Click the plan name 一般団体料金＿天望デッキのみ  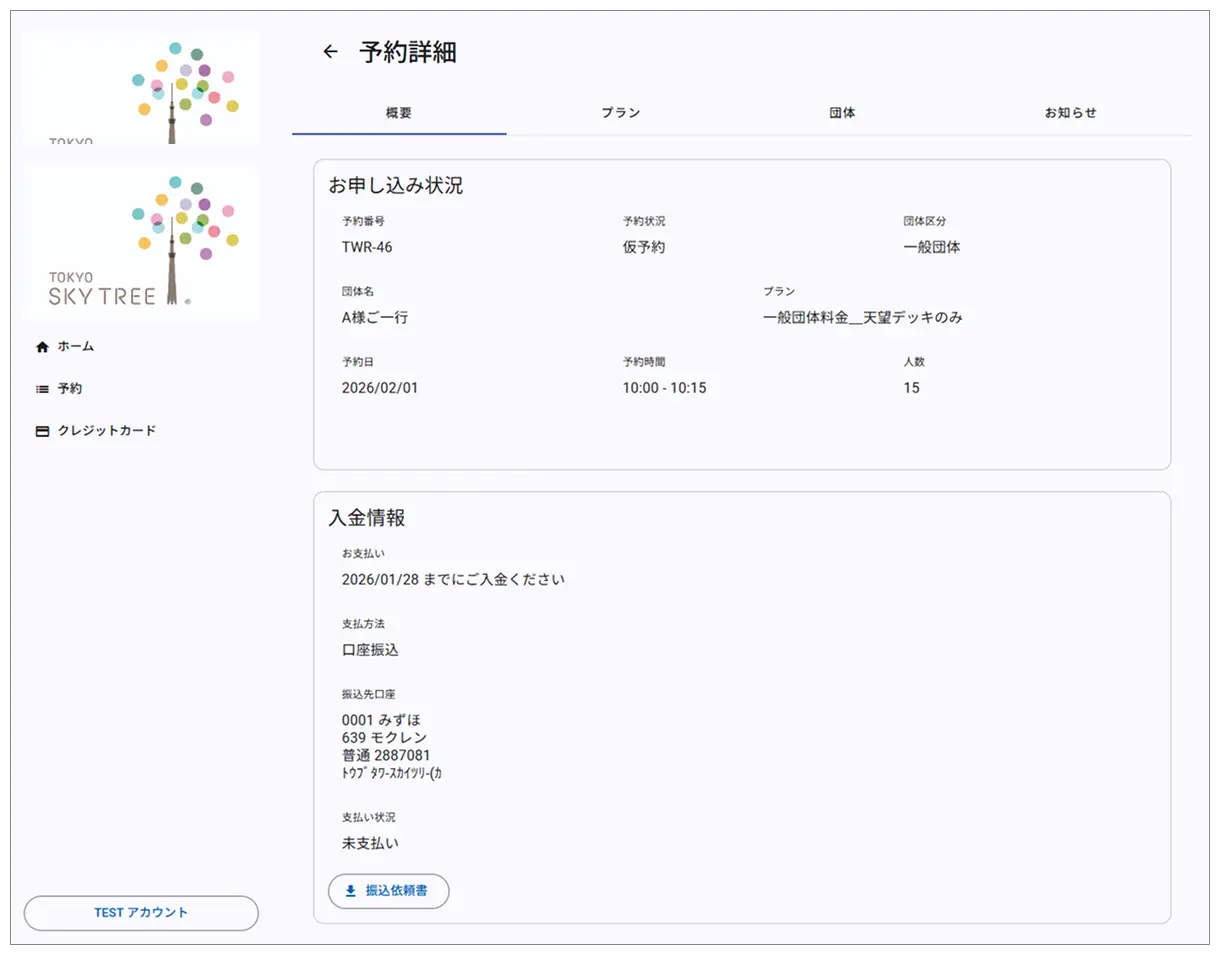click(864, 317)
